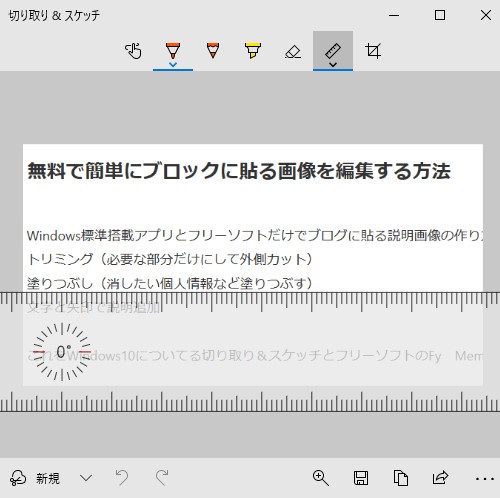Copy the snip to clipboard
Screen dimensions: 500x498
[x=401, y=478]
